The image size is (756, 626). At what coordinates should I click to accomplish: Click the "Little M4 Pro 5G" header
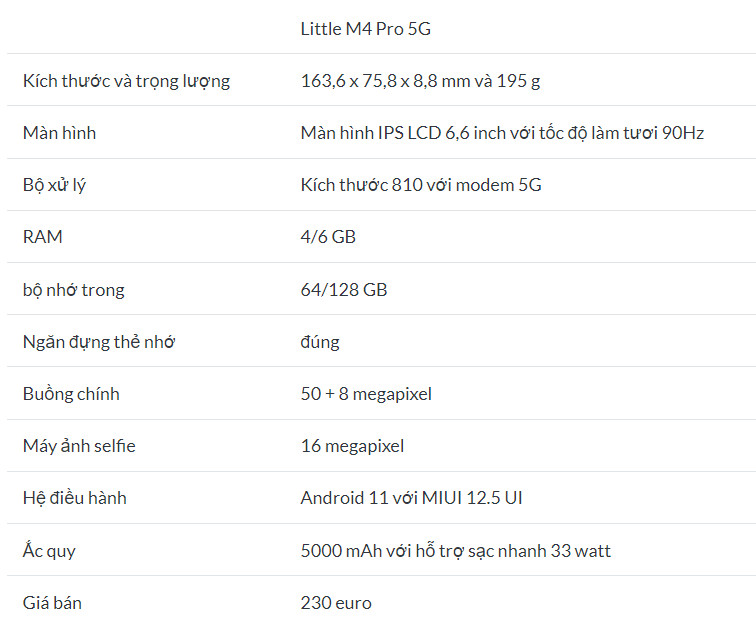365,29
